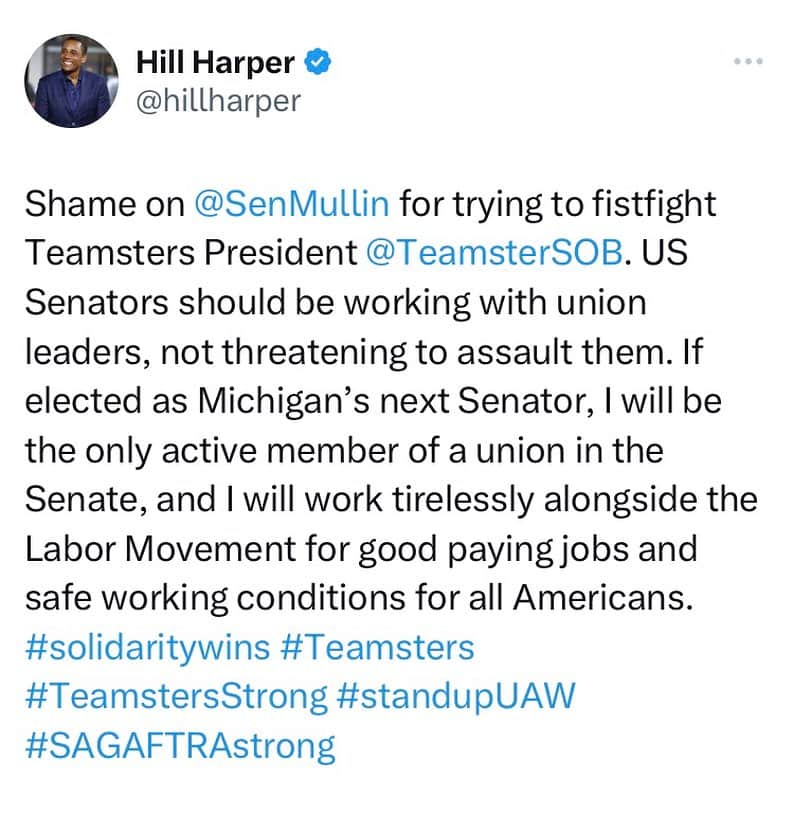Open Hill Harper's profile picture
The width and height of the screenshot is (793, 816).
point(71,81)
